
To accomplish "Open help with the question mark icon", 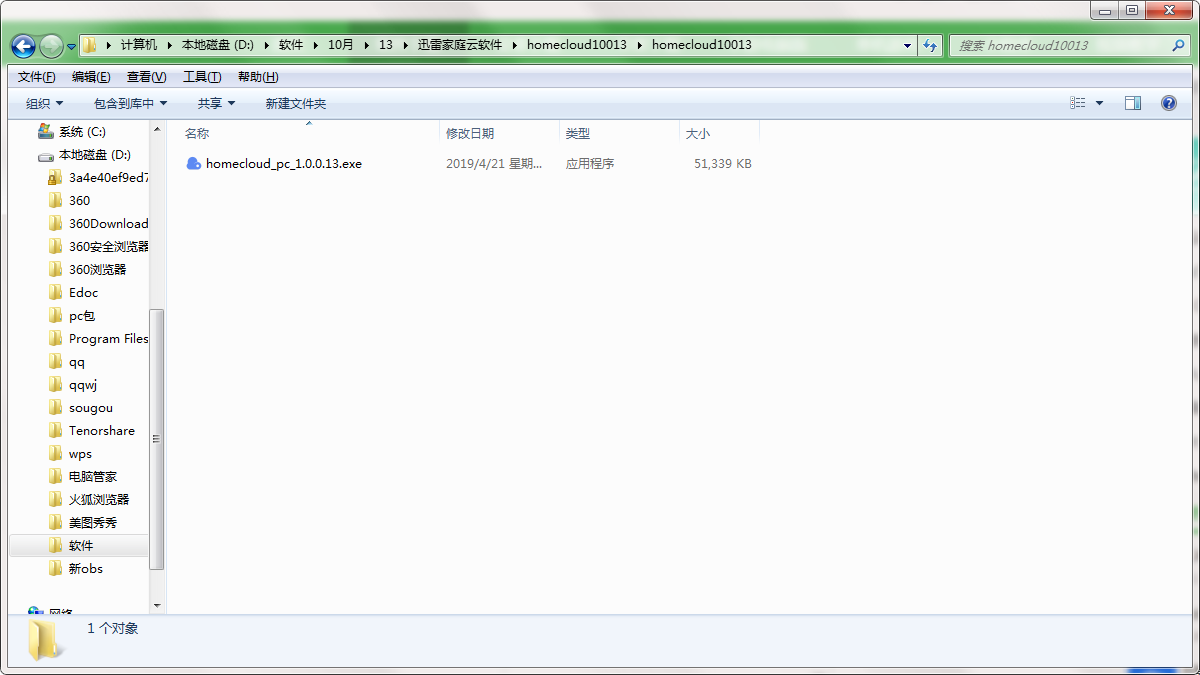I will [x=1168, y=103].
